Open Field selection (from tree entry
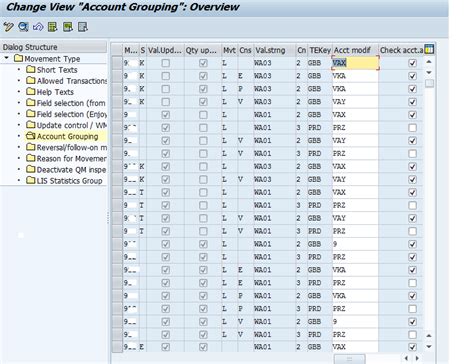Screen dimensions: 474x364 (71, 103)
